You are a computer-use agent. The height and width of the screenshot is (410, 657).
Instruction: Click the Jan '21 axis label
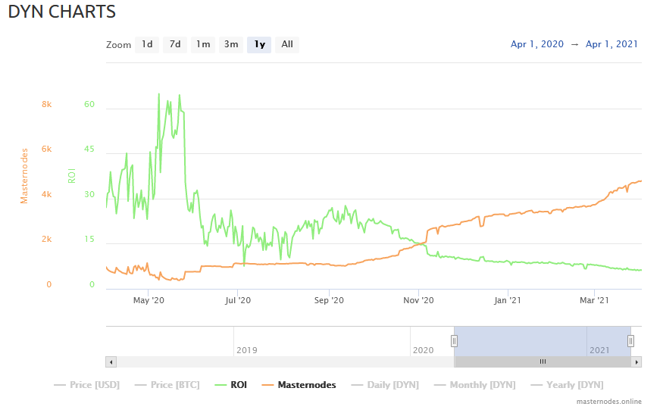507,300
